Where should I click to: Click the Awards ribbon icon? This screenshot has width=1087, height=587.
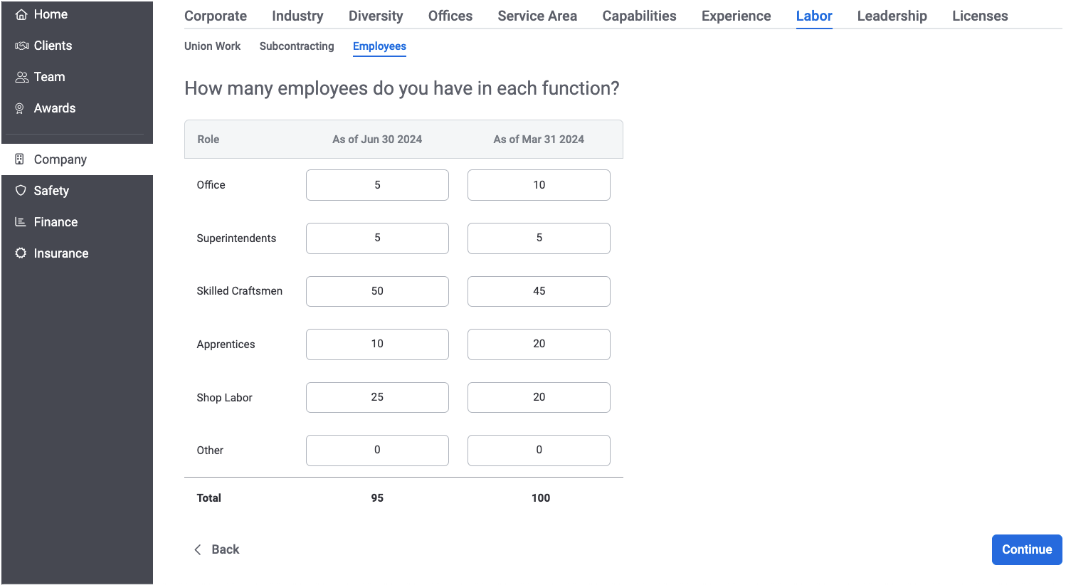coord(21,108)
